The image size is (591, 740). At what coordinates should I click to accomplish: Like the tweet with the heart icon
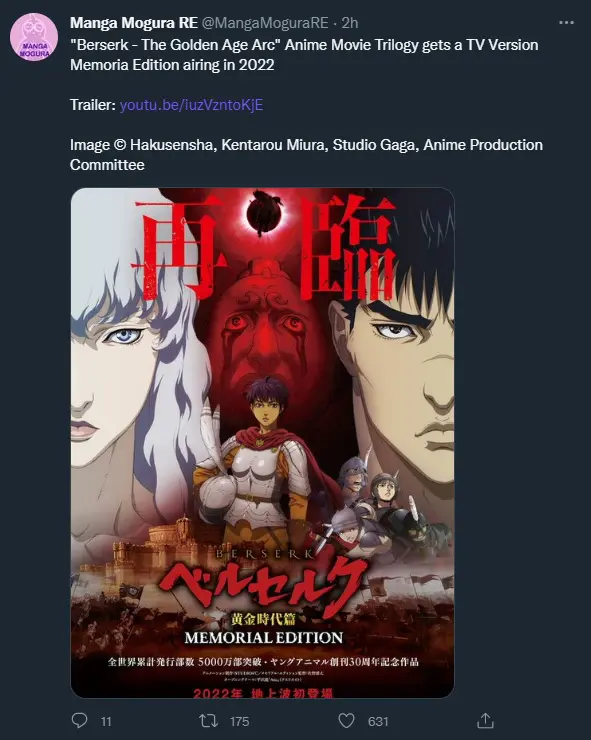(346, 721)
